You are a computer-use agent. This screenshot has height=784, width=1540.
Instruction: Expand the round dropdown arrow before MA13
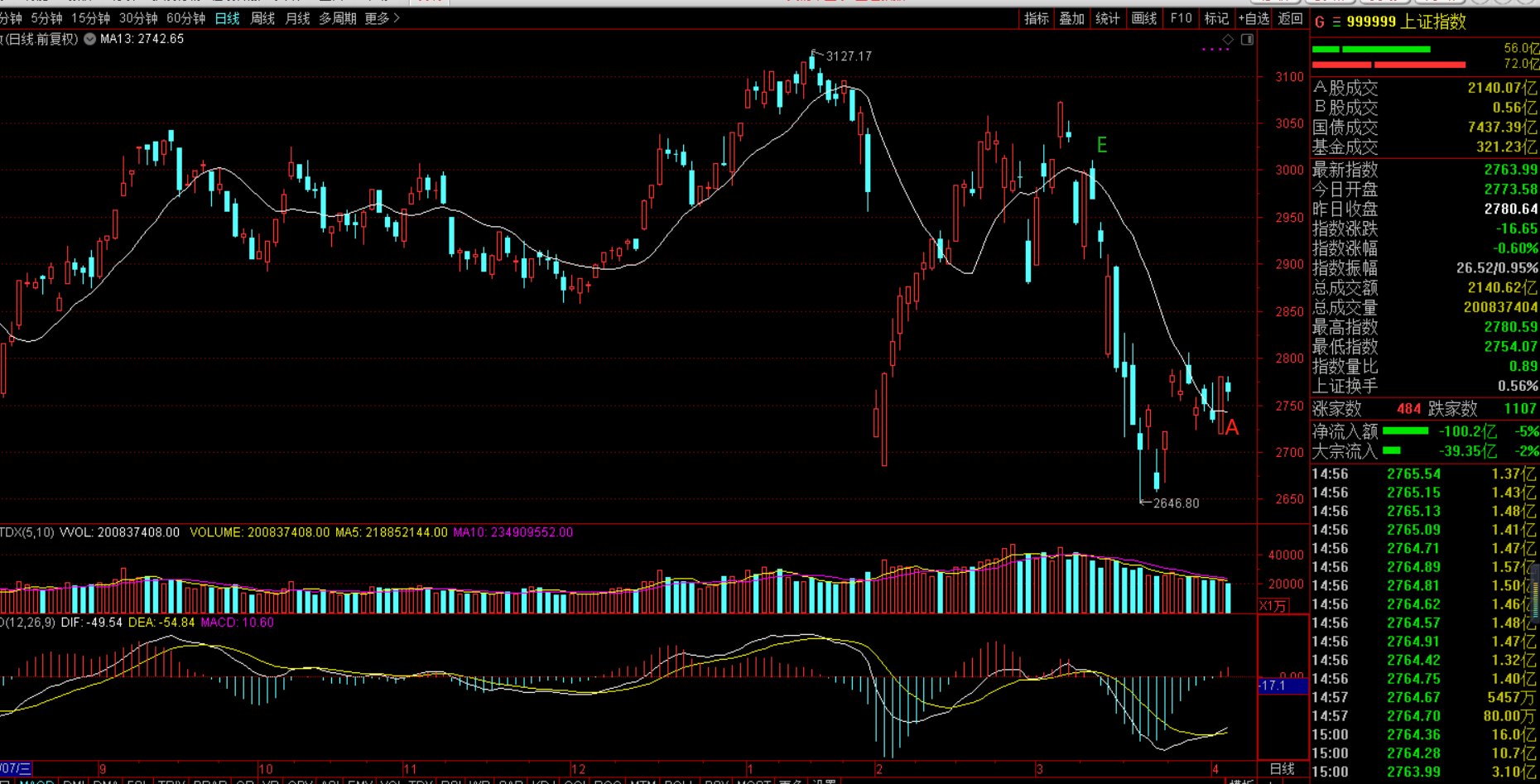point(89,39)
